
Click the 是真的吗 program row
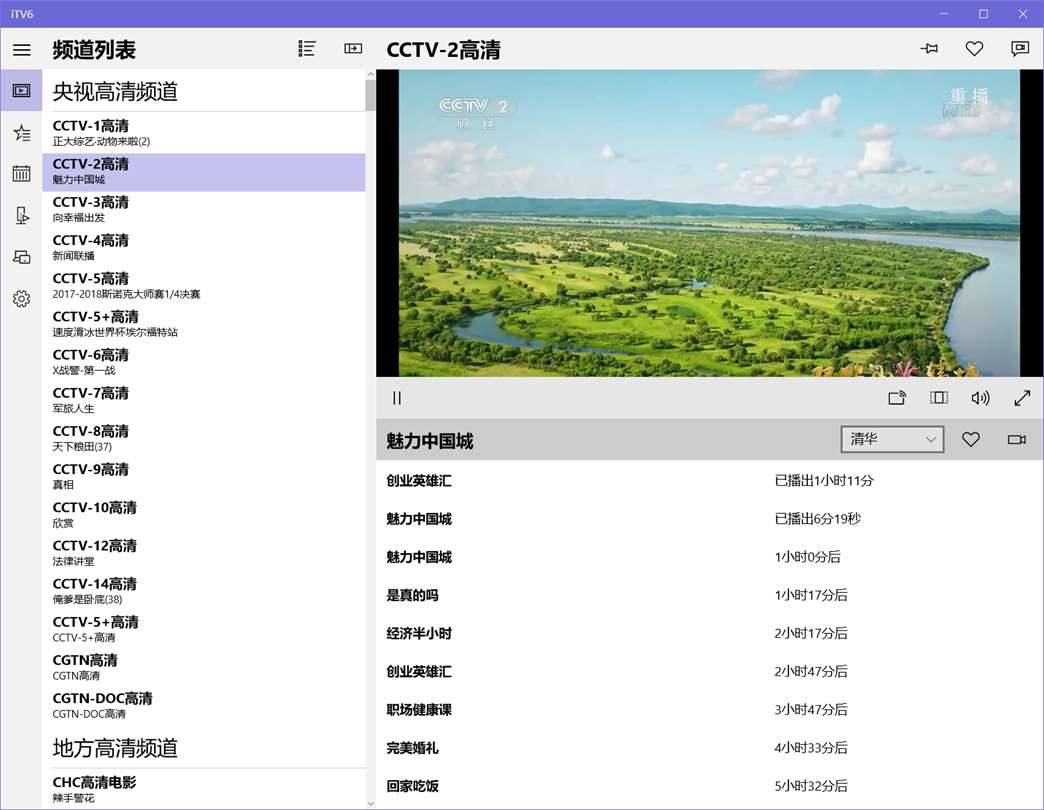click(x=710, y=595)
